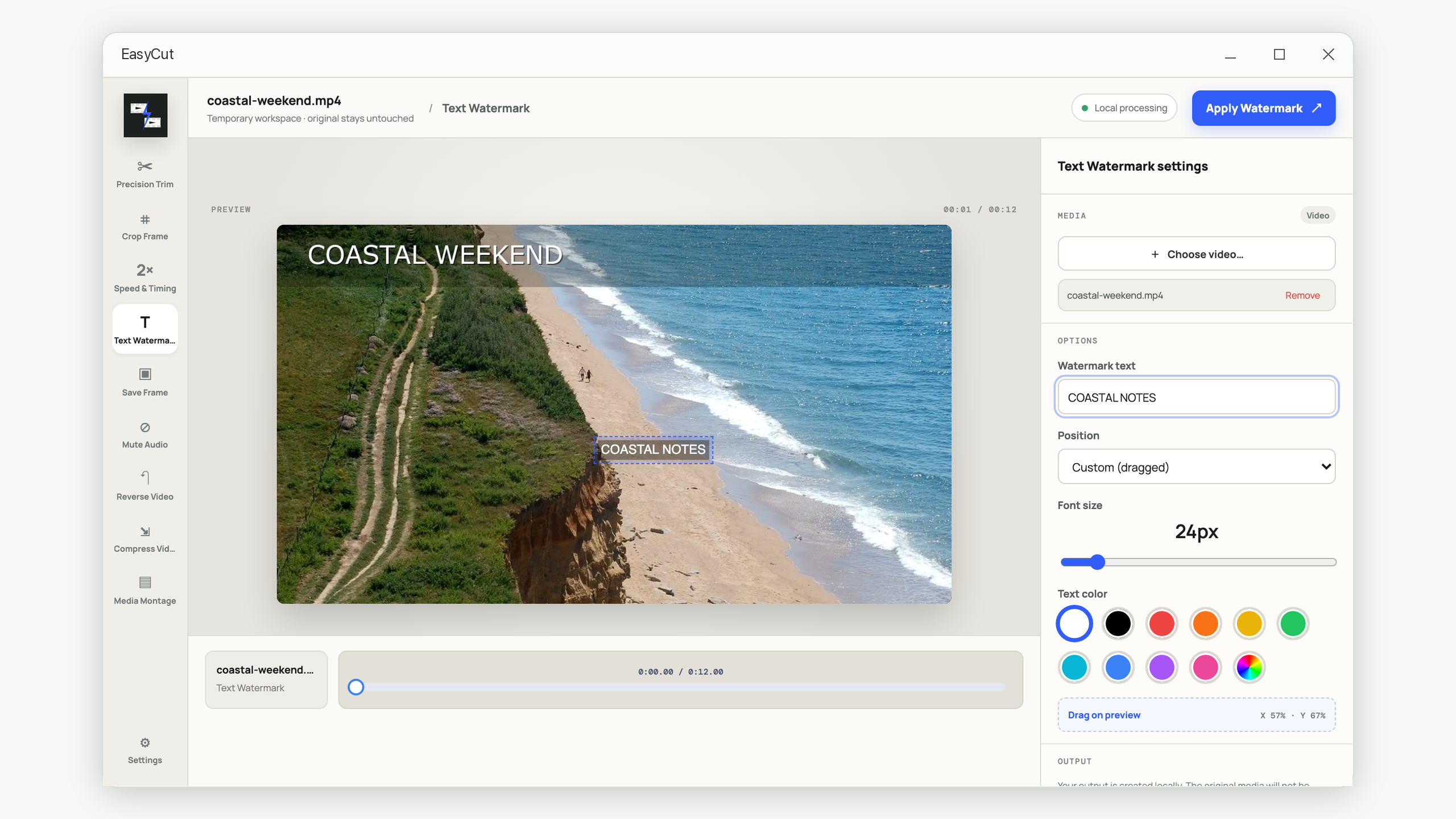Choose the Mute Audio tool
The image size is (1456, 819).
click(x=145, y=434)
